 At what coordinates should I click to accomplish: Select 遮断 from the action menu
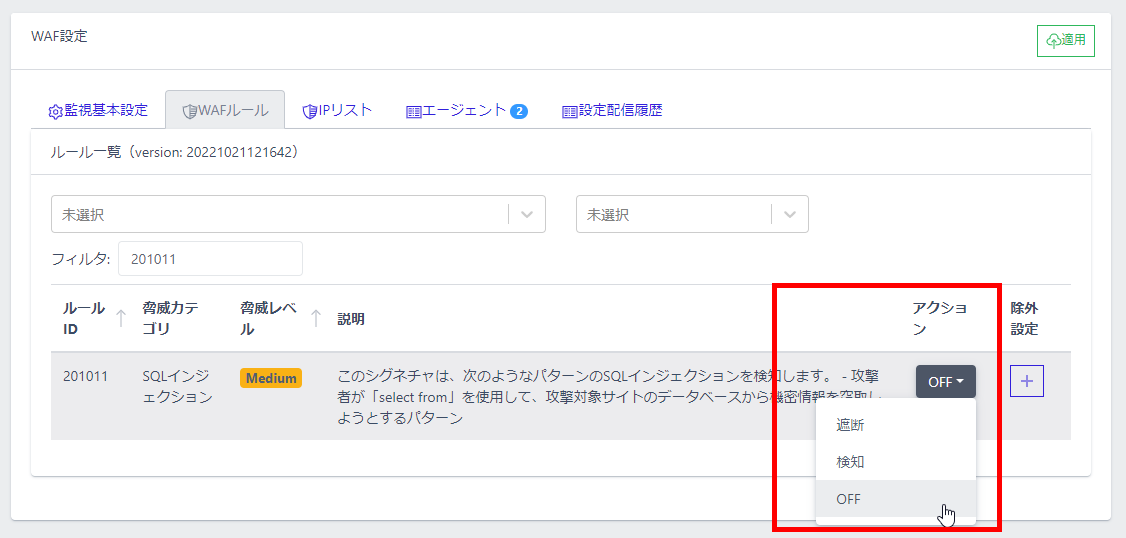pos(850,425)
